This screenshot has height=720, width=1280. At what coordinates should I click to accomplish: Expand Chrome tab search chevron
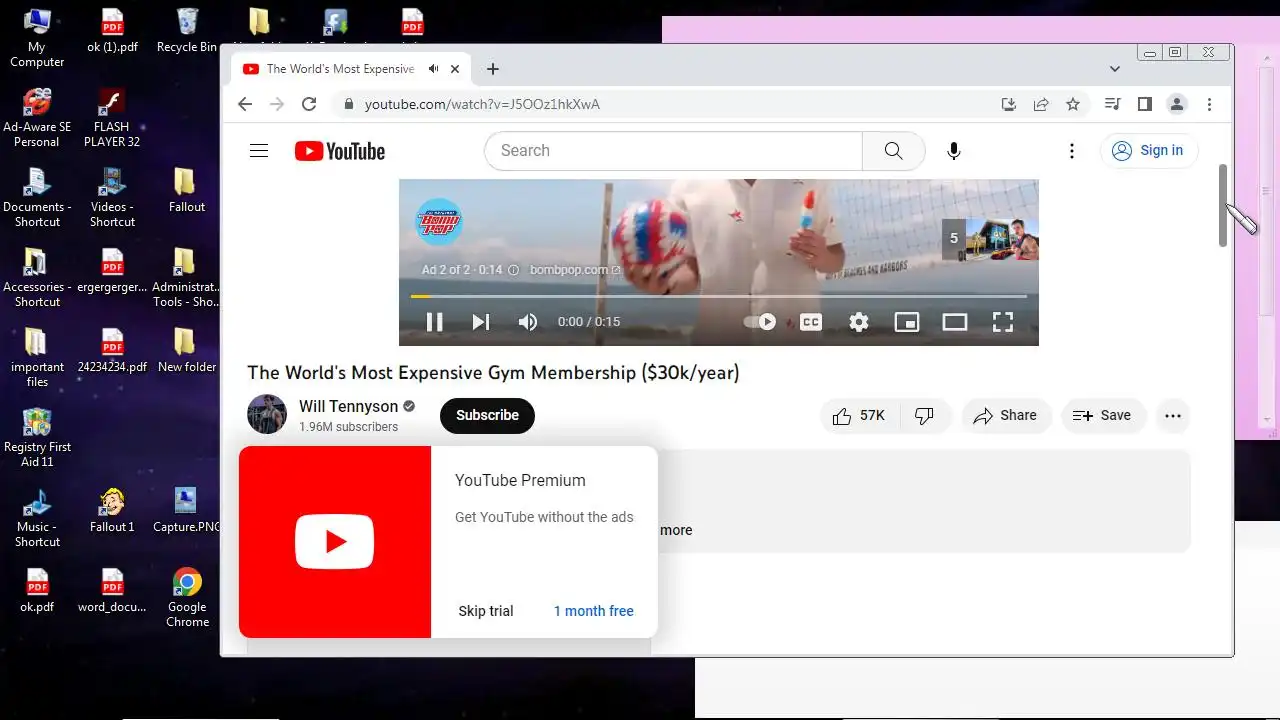pyautogui.click(x=1115, y=69)
